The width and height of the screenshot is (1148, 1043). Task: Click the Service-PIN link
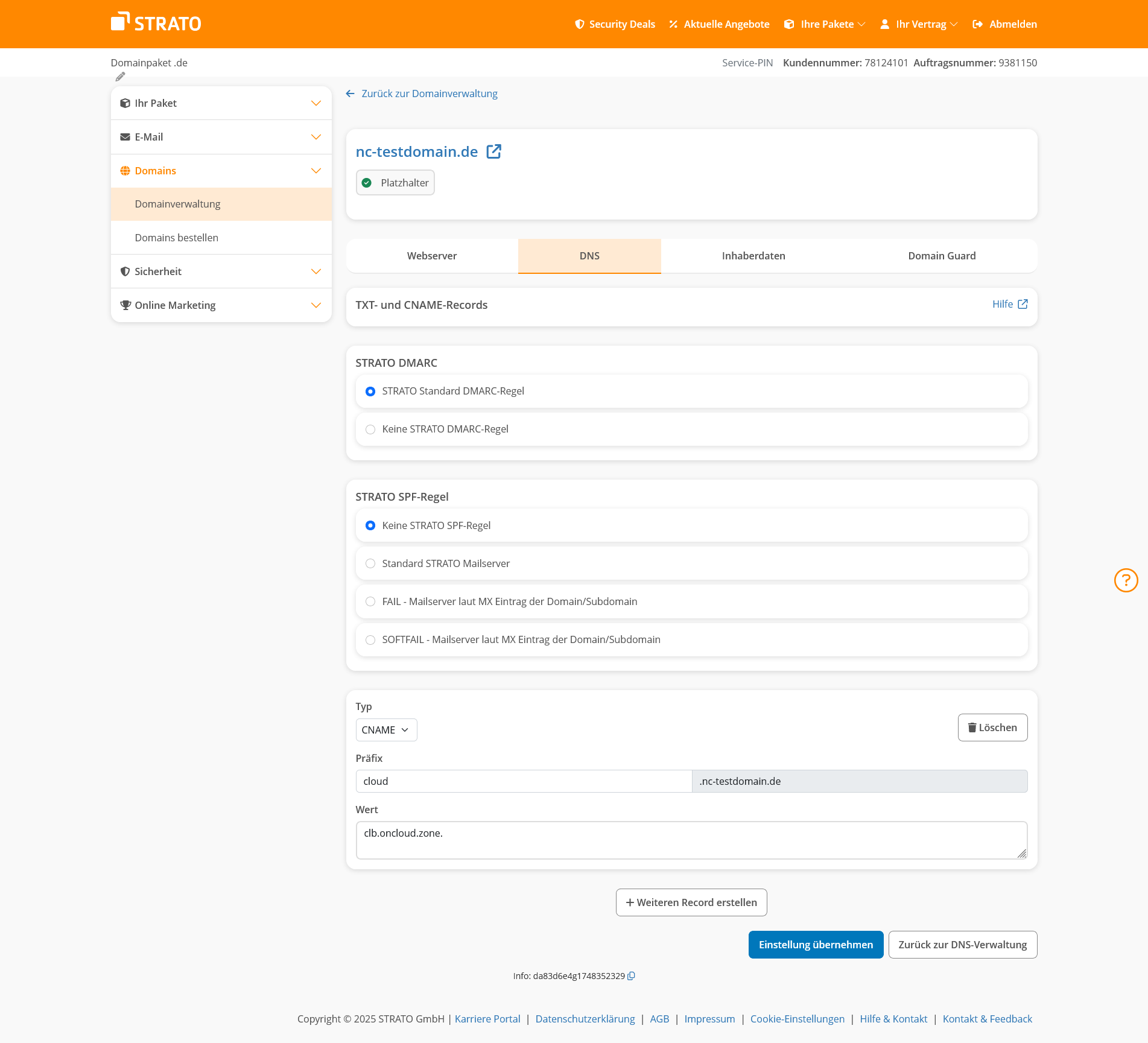[x=747, y=63]
